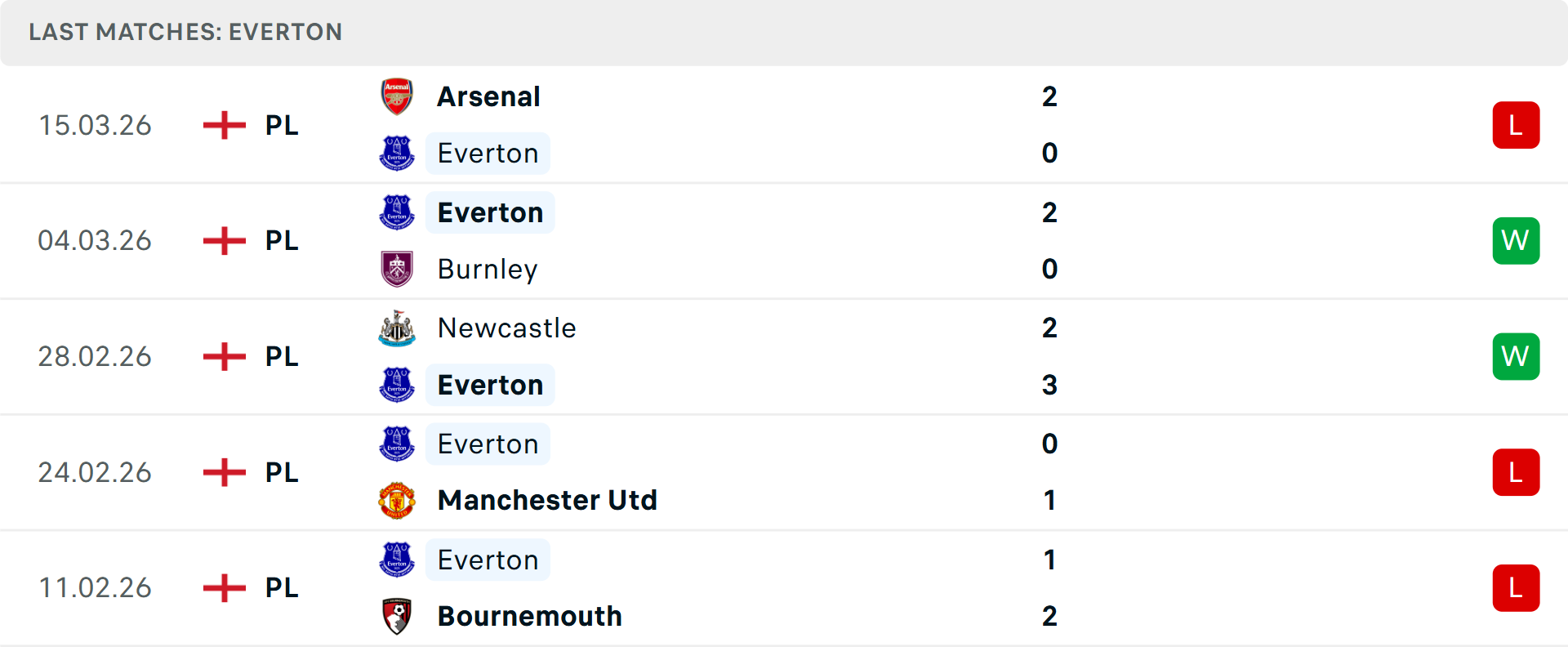
Task: Click the PL label on 04.03.26 row
Action: tap(281, 240)
